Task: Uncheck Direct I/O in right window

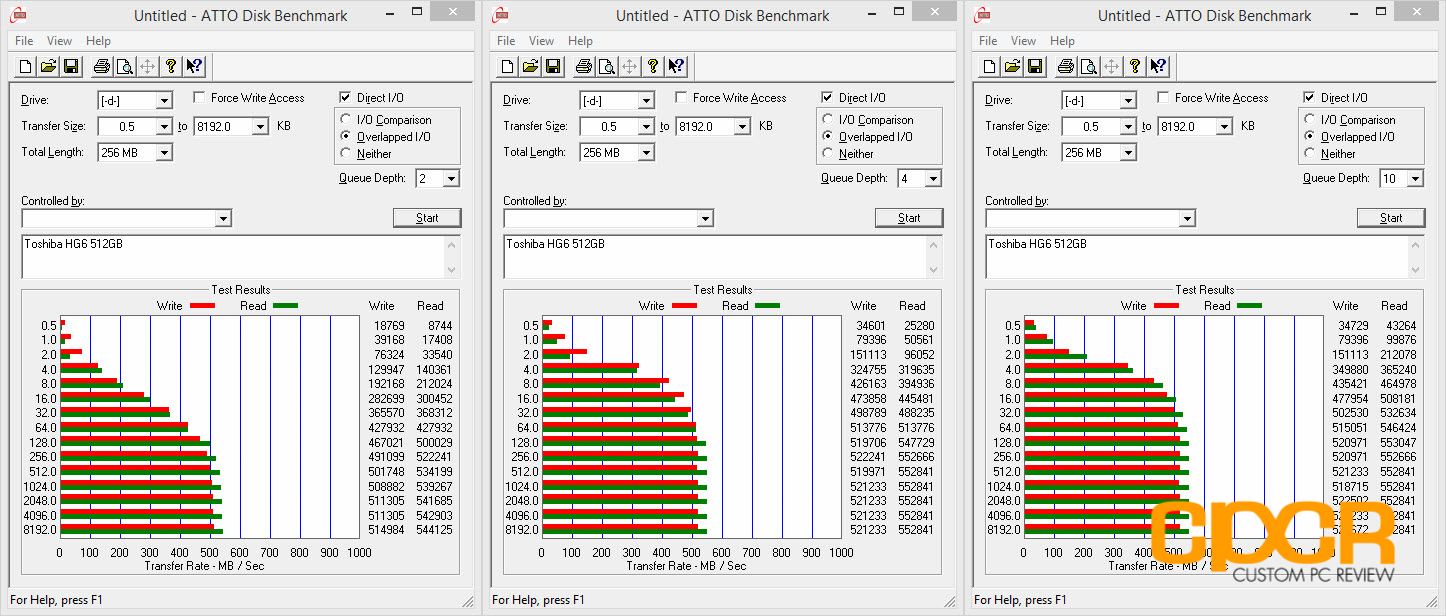Action: (1309, 98)
